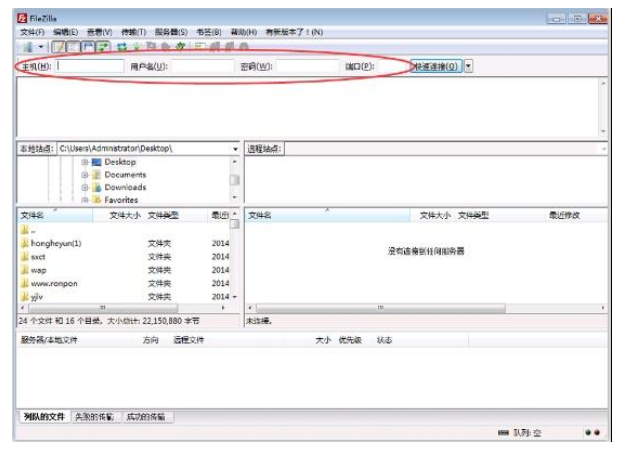Toggle the transfer queue display
Screen dimensions: 626x452
[x=103, y=47]
